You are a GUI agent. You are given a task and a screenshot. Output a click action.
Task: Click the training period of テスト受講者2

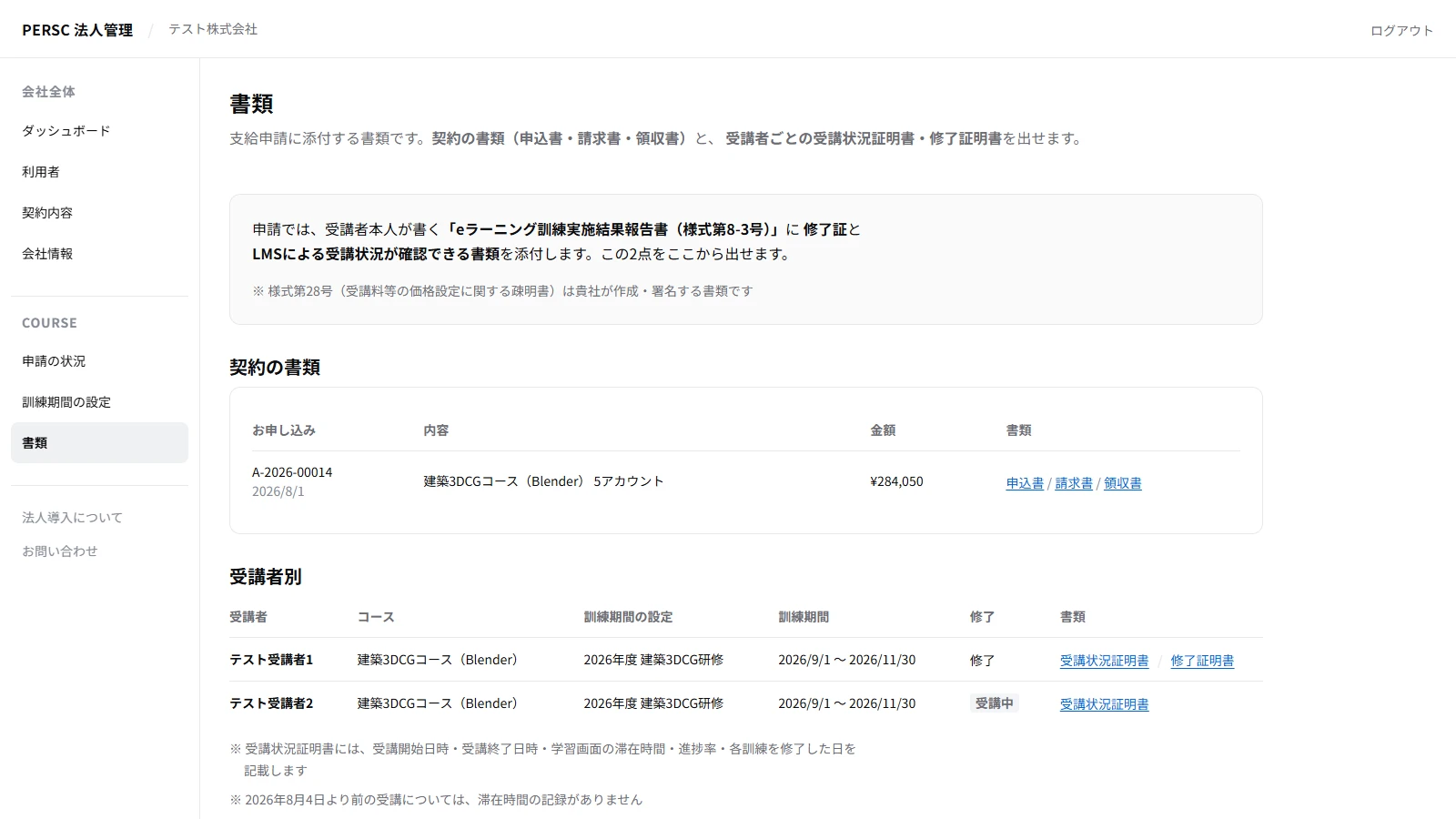tap(847, 703)
